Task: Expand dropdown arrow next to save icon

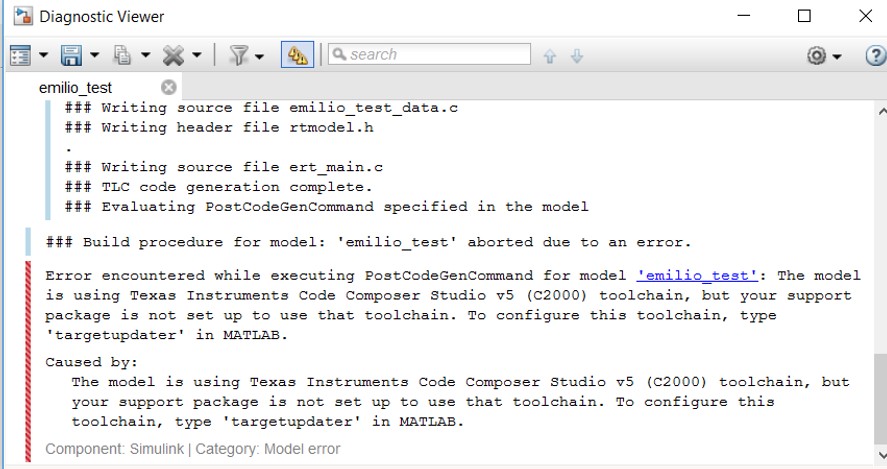Action: [x=94, y=55]
